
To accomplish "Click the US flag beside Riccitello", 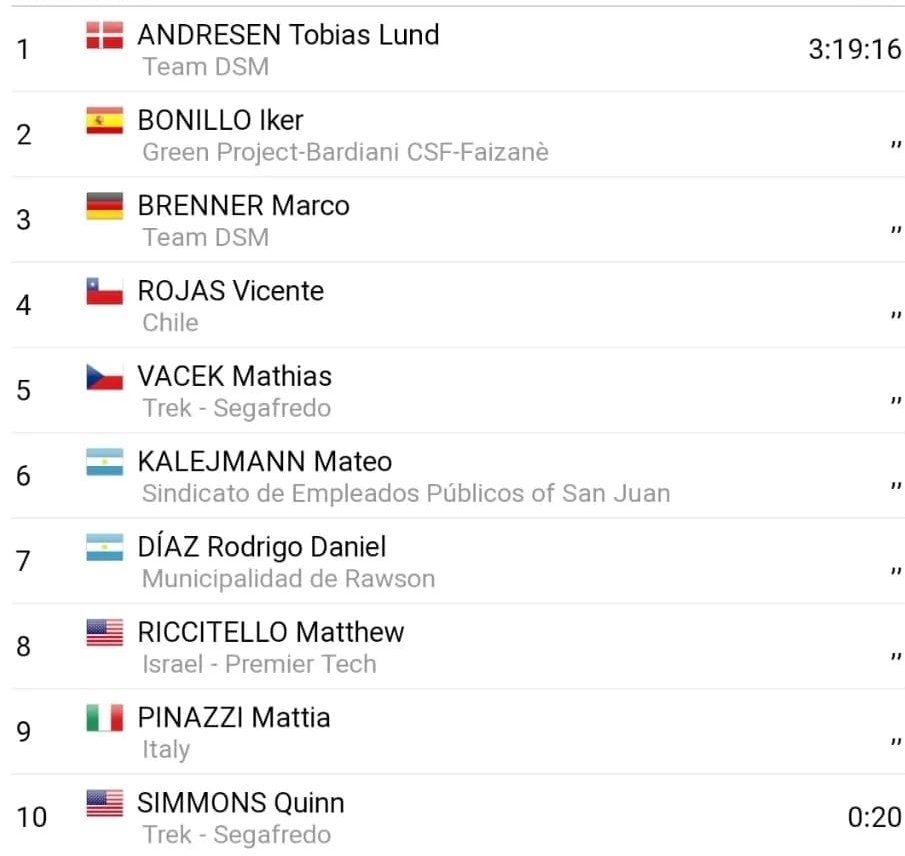I will tap(104, 633).
